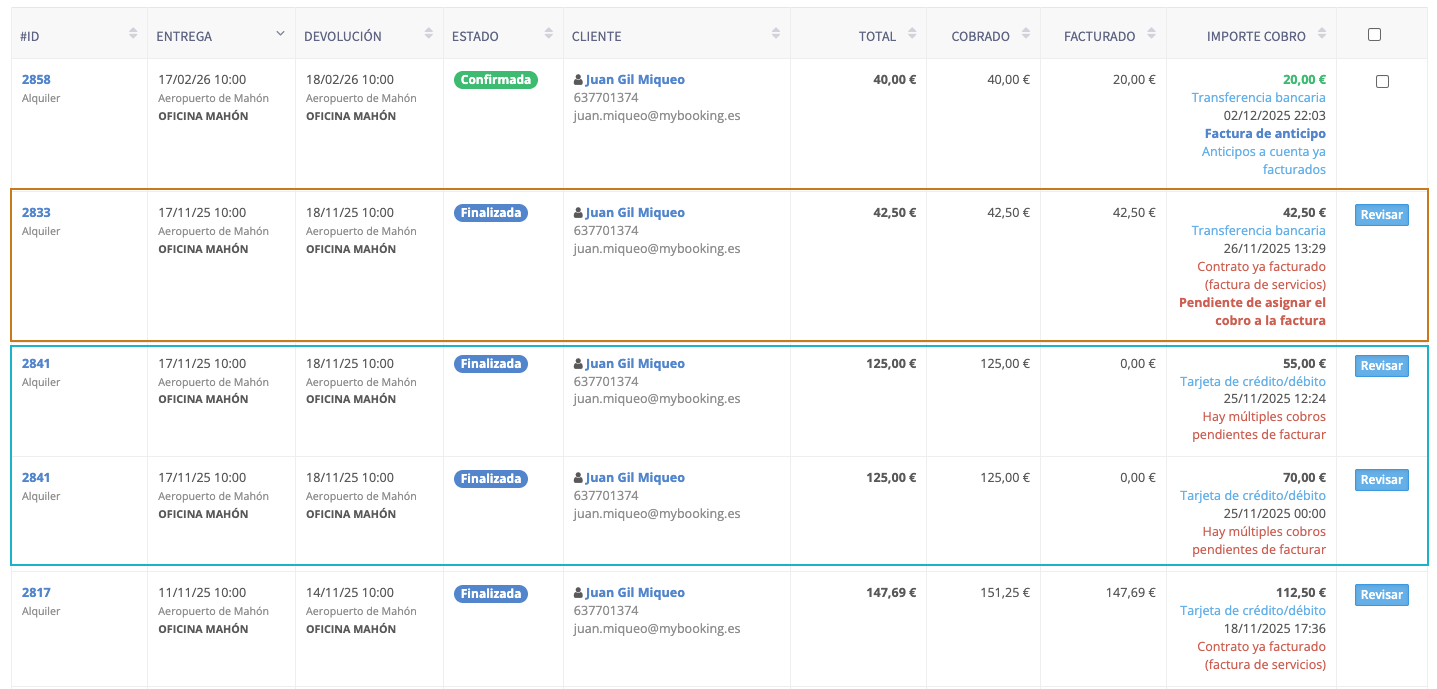Screen dimensions: 1437x689
Task: Sort by #ID column arrows
Action: [x=133, y=34]
